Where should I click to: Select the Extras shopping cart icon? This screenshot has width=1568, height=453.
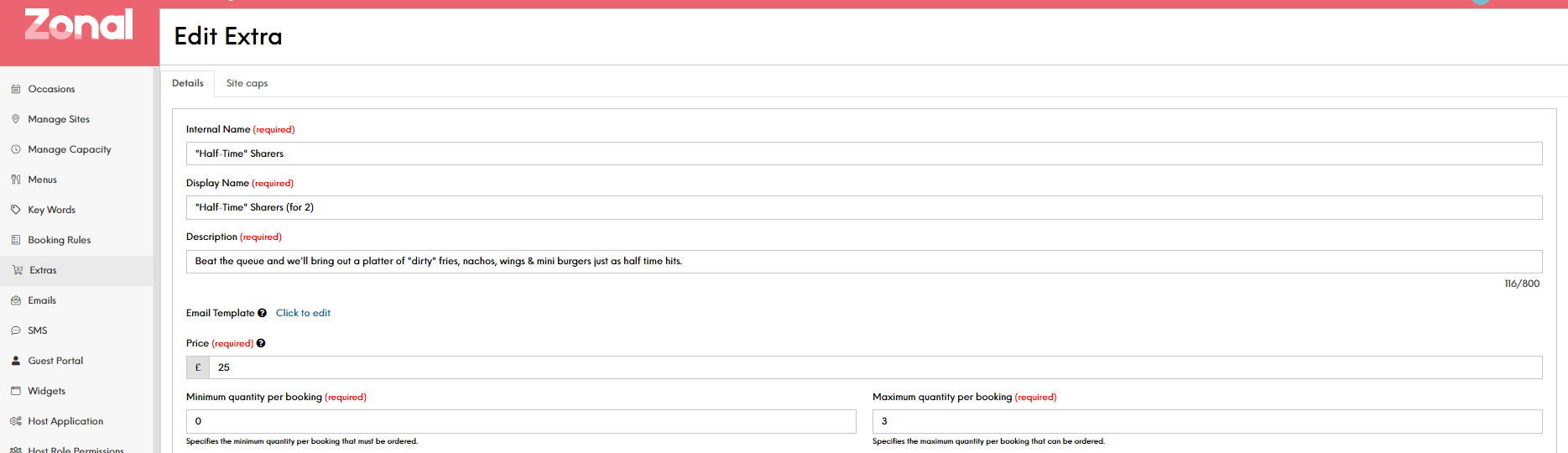[18, 270]
